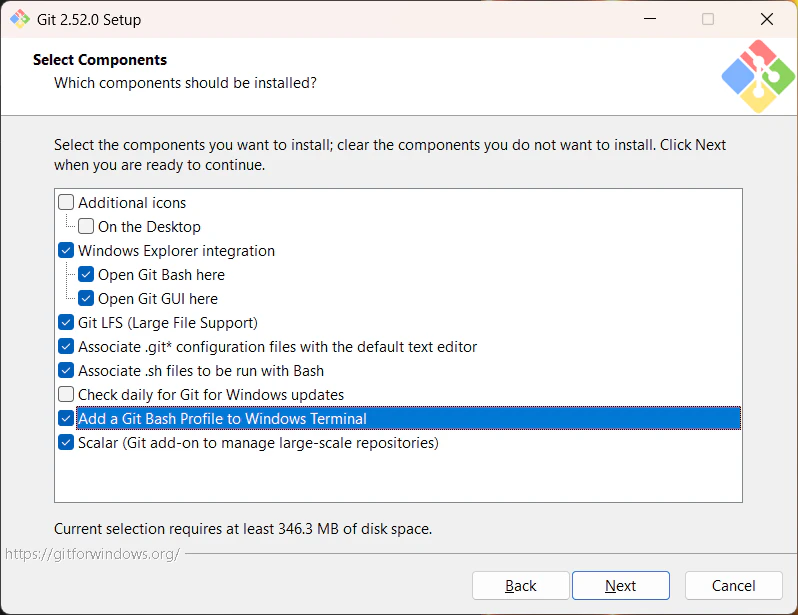
Task: Minimize the Git Setup window
Action: coord(650,19)
